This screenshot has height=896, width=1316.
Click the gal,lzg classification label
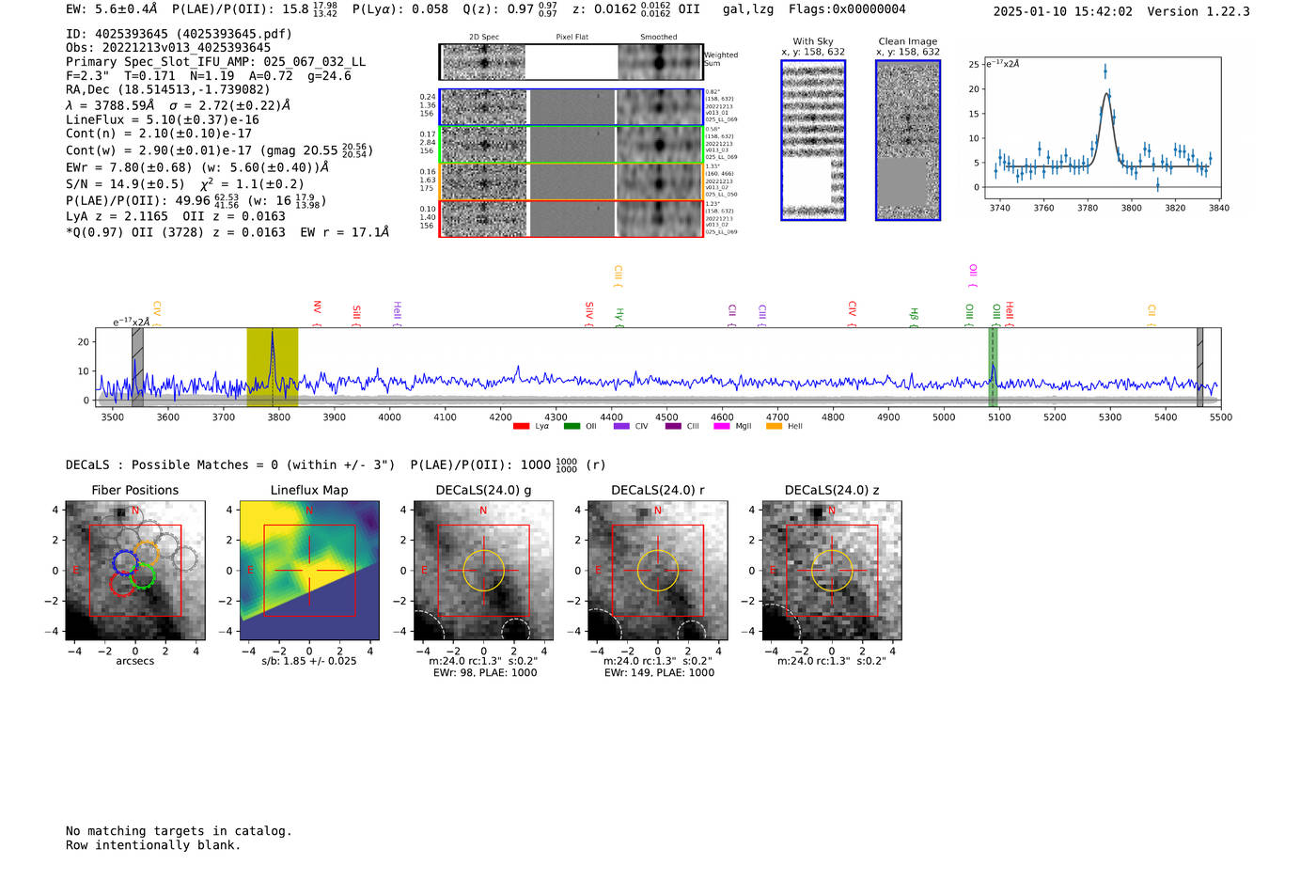(748, 9)
